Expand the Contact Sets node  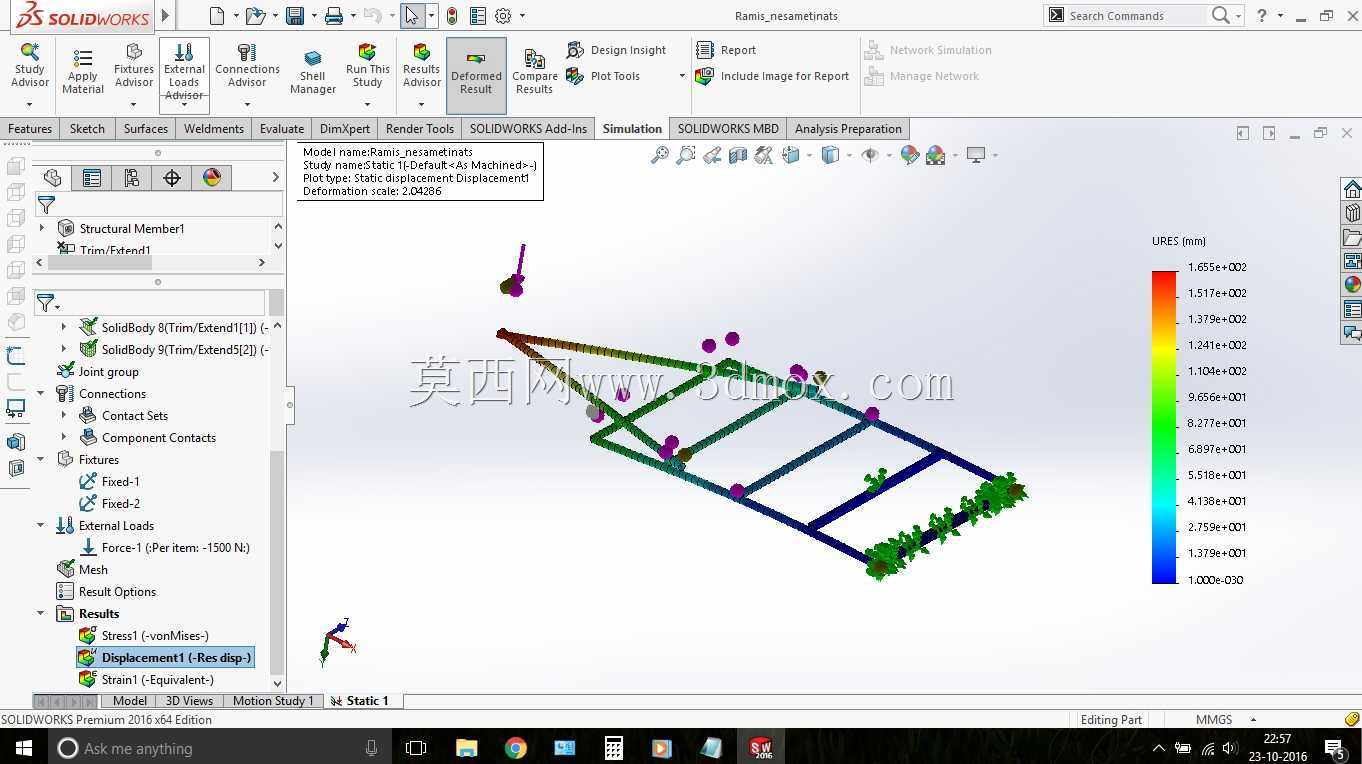(64, 416)
